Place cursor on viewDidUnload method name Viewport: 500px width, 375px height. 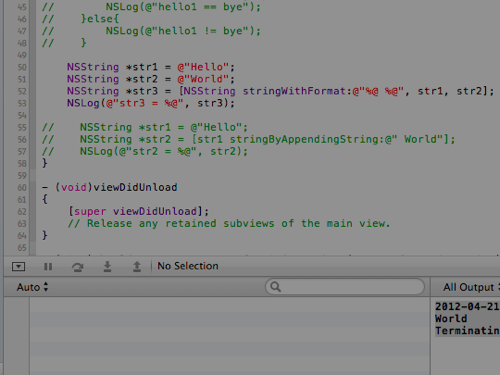(135, 187)
